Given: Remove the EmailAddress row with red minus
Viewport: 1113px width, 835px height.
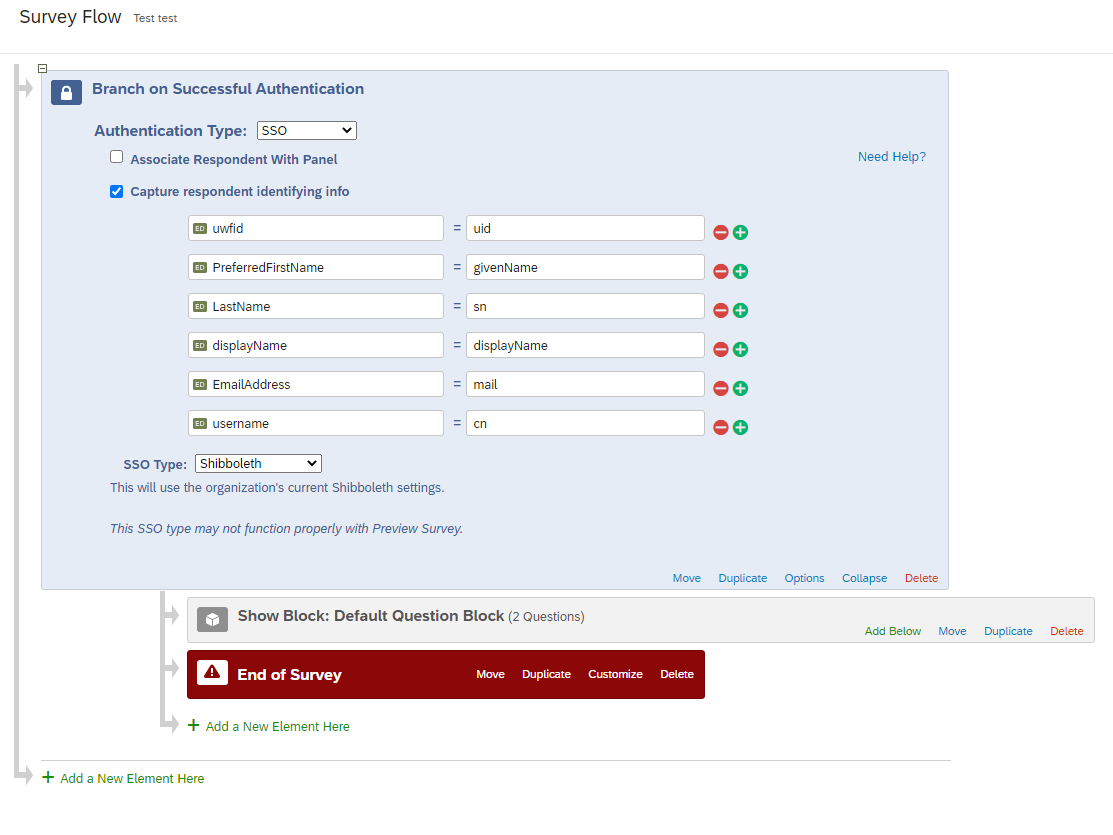Looking at the screenshot, I should point(720,388).
